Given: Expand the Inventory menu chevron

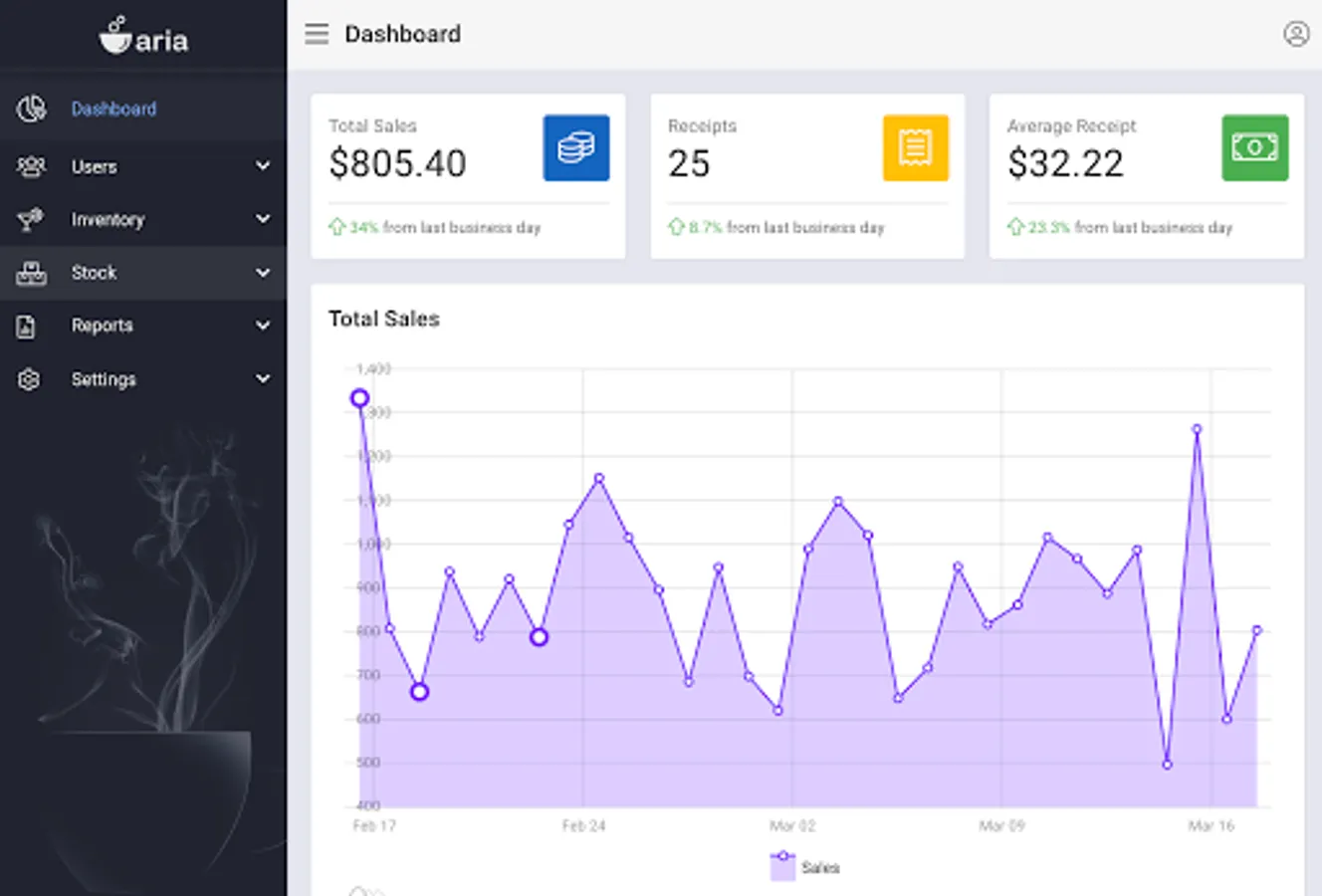Looking at the screenshot, I should click(x=263, y=219).
